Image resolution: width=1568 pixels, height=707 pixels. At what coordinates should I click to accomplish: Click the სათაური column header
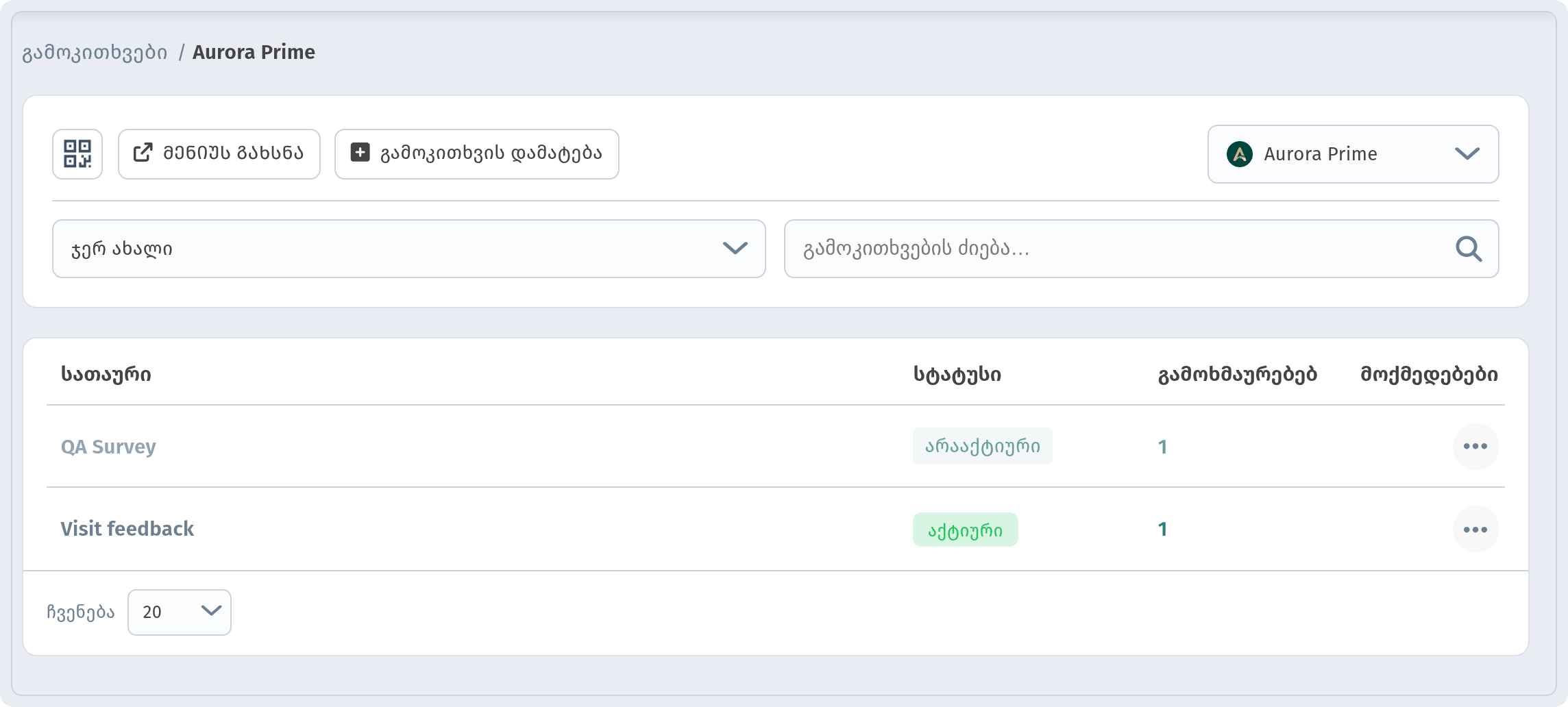(106, 374)
